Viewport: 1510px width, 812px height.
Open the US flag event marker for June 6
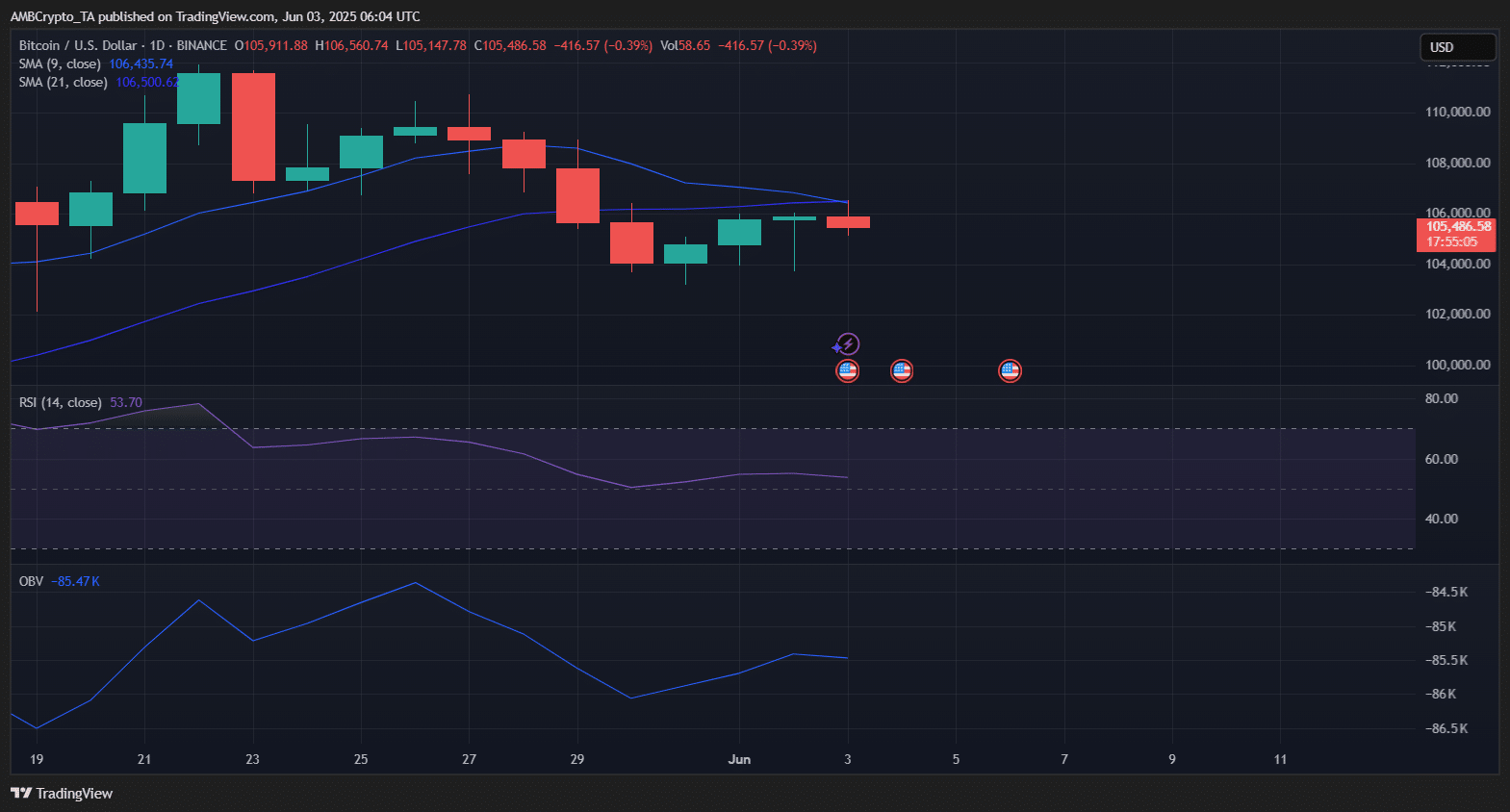[1010, 370]
